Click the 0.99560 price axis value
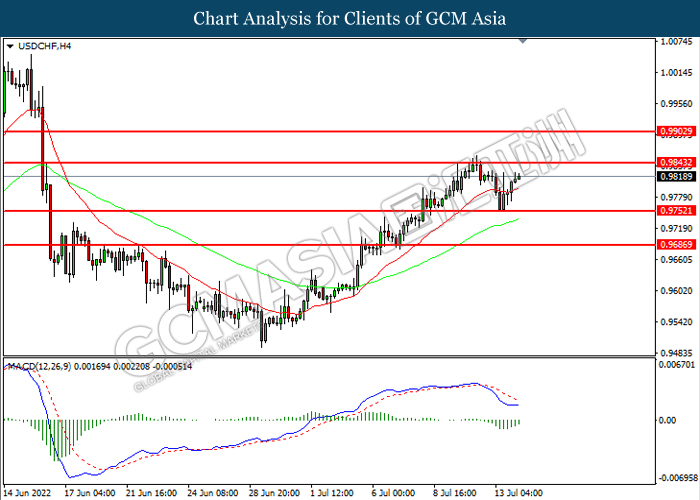The image size is (700, 500). (x=677, y=104)
